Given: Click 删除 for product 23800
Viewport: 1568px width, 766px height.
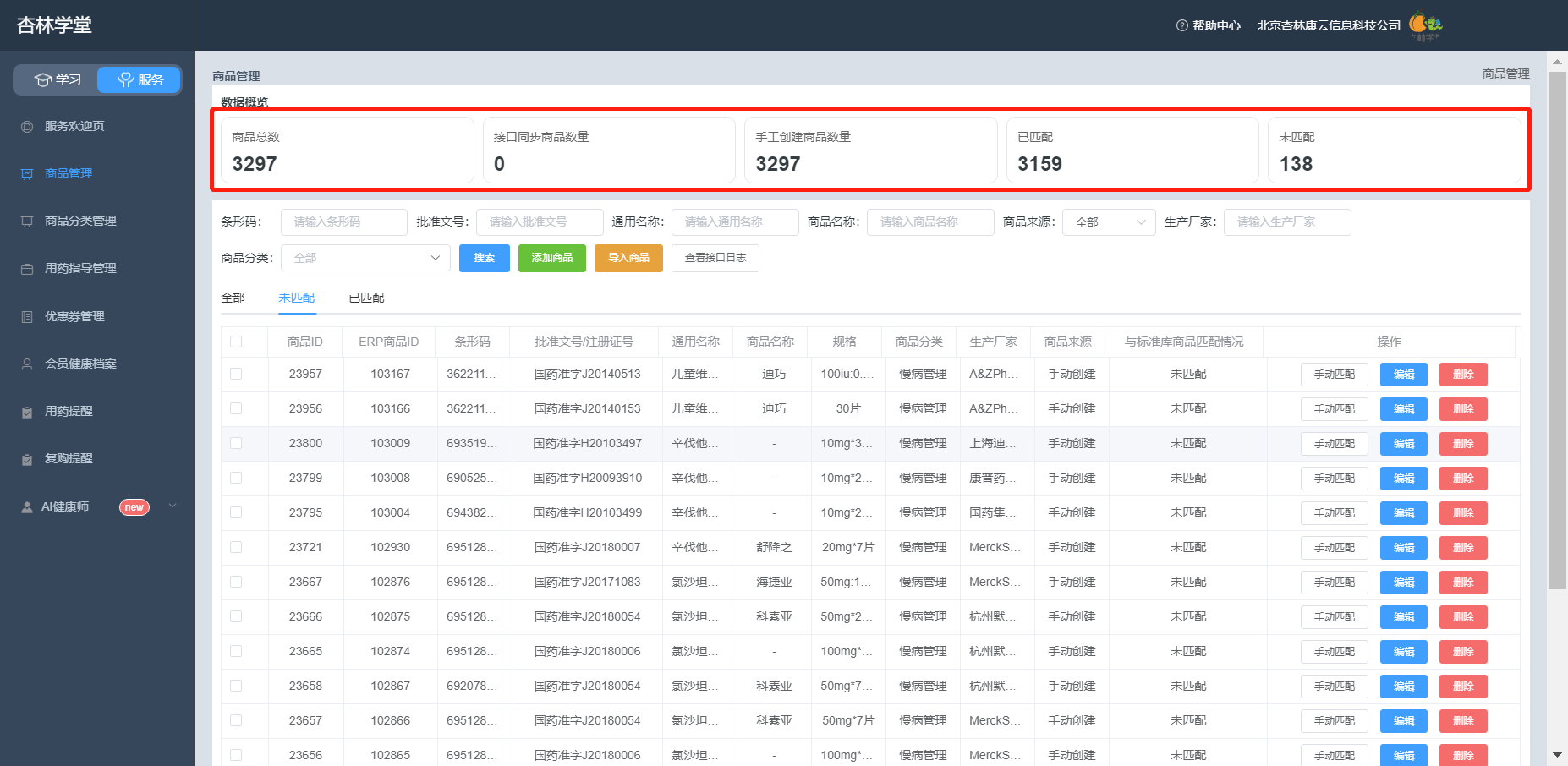Looking at the screenshot, I should pyautogui.click(x=1463, y=444).
